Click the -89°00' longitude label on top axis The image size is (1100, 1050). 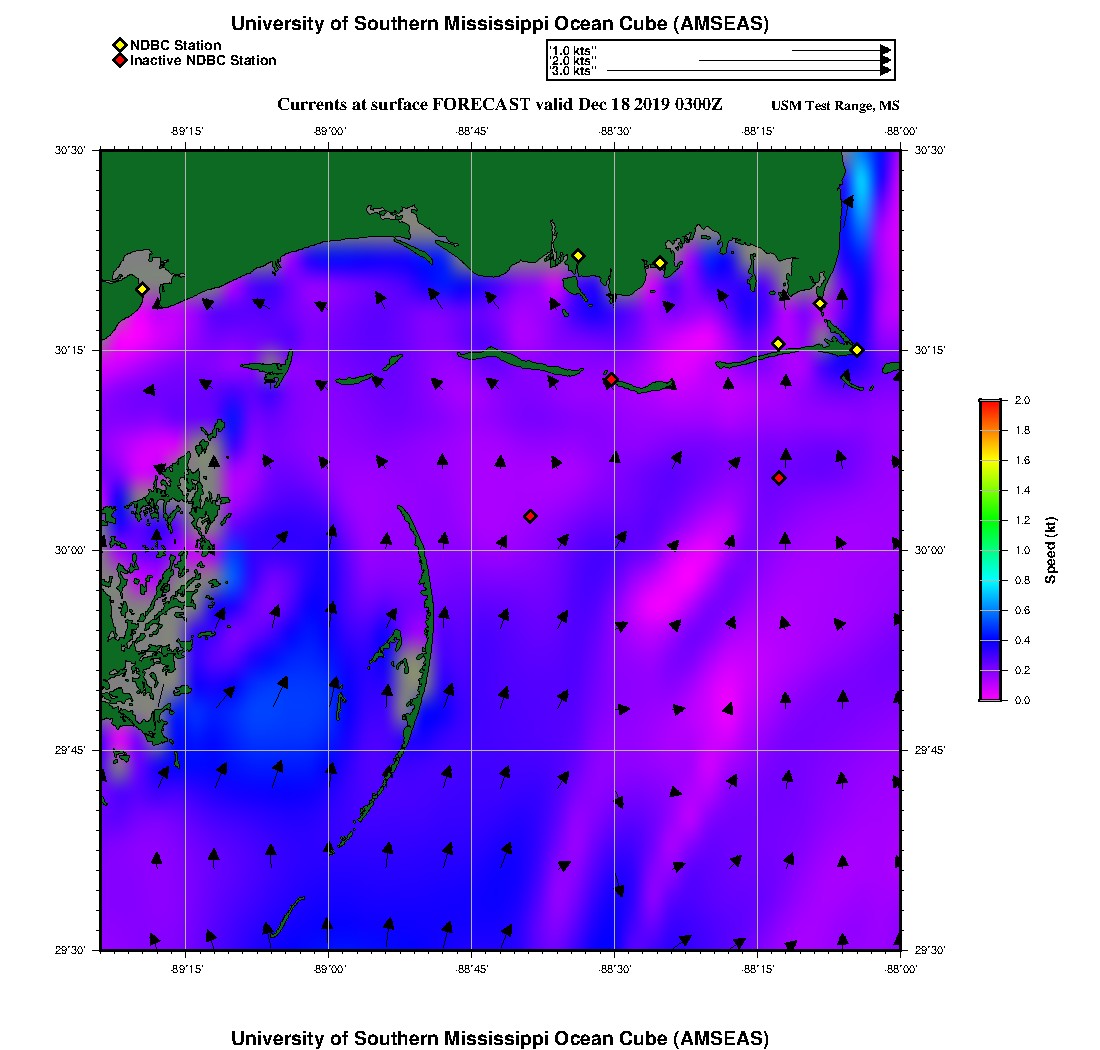(329, 131)
